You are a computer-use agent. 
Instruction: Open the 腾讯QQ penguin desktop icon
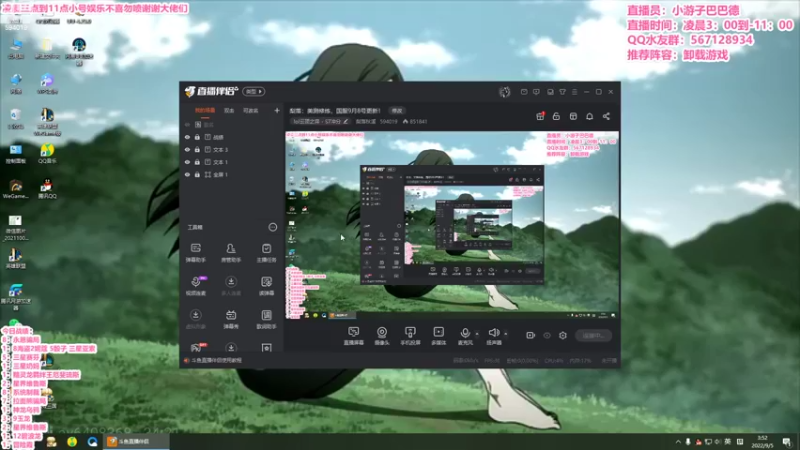coord(47,188)
